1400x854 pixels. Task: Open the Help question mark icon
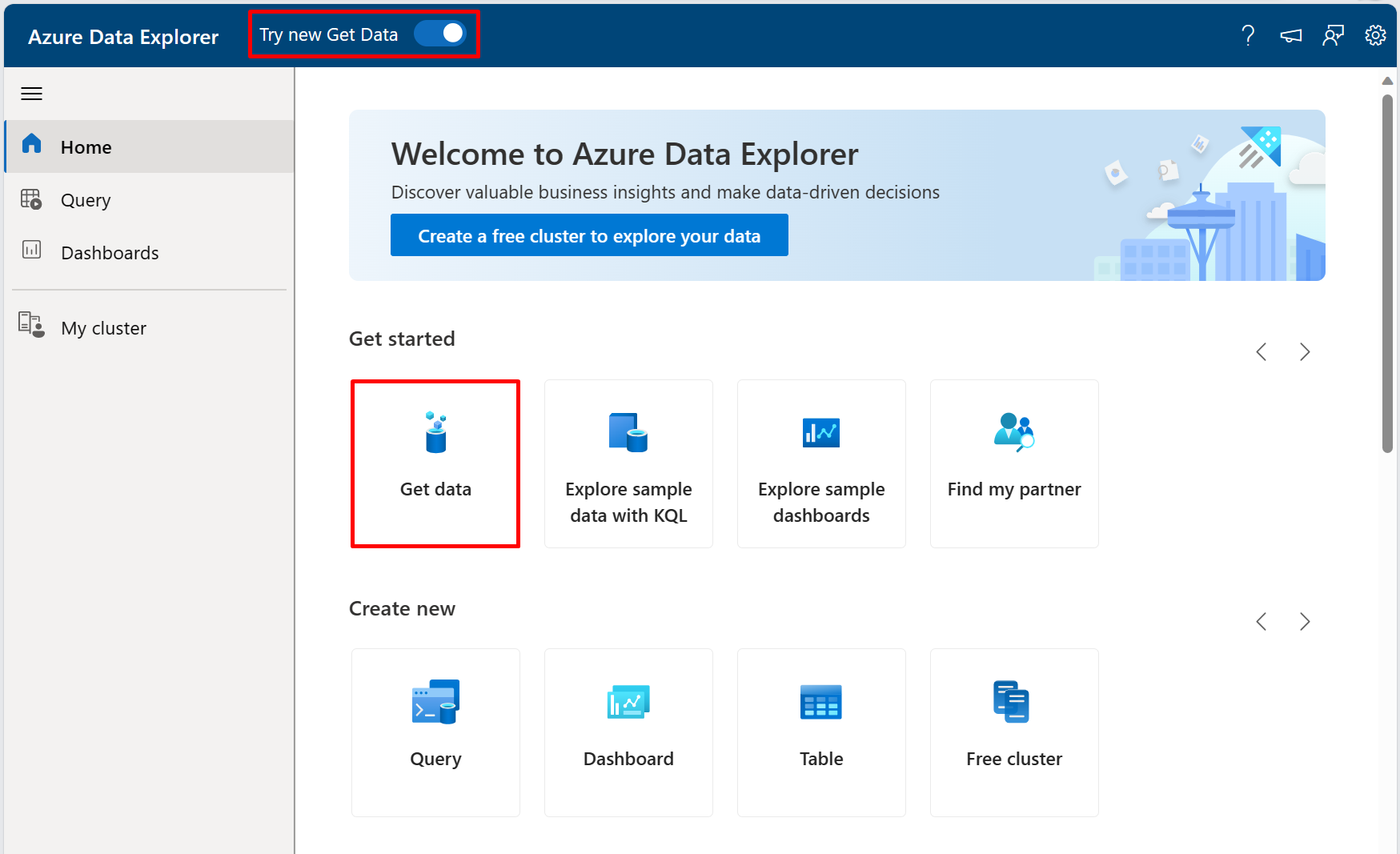pyautogui.click(x=1248, y=35)
